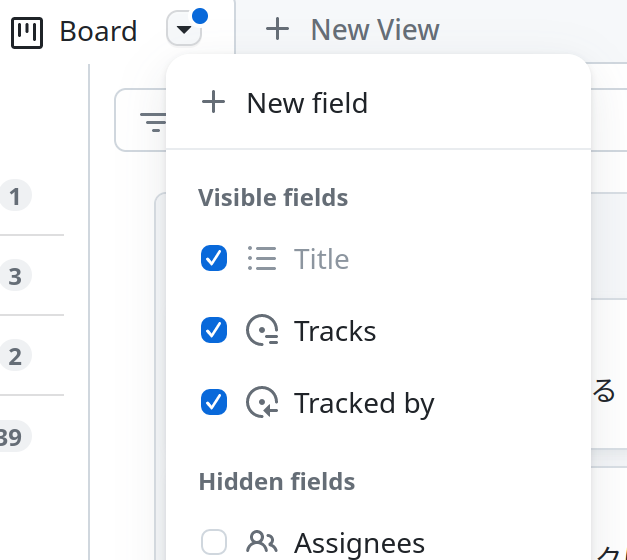Switch to the Board tab

(74, 32)
